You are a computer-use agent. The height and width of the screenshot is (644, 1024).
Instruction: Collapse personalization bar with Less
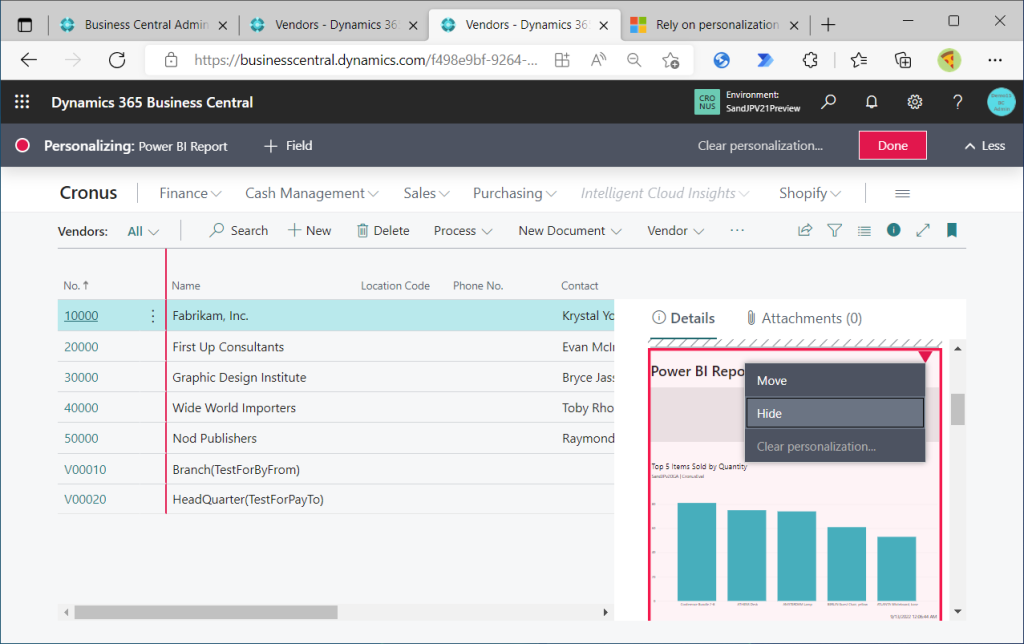tap(985, 146)
